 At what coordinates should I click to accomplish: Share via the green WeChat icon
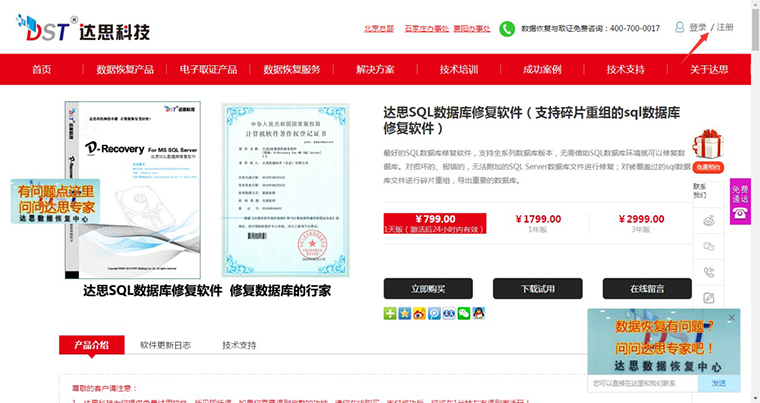(x=464, y=314)
